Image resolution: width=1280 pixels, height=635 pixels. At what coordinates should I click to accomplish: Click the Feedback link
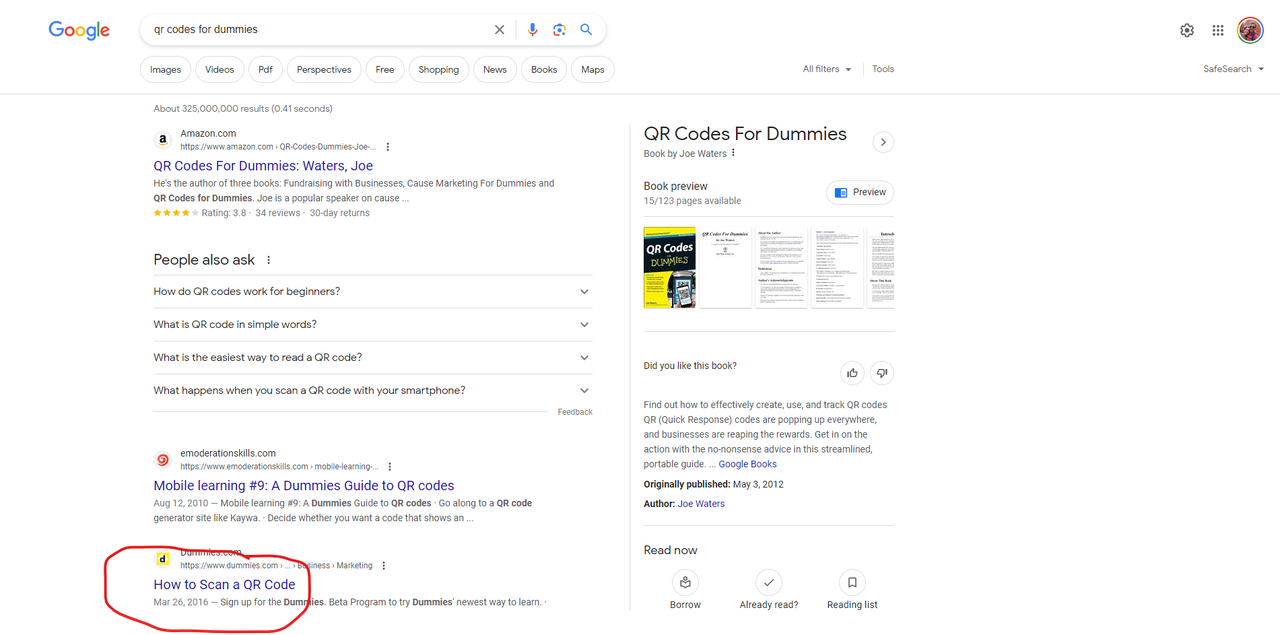tap(575, 412)
